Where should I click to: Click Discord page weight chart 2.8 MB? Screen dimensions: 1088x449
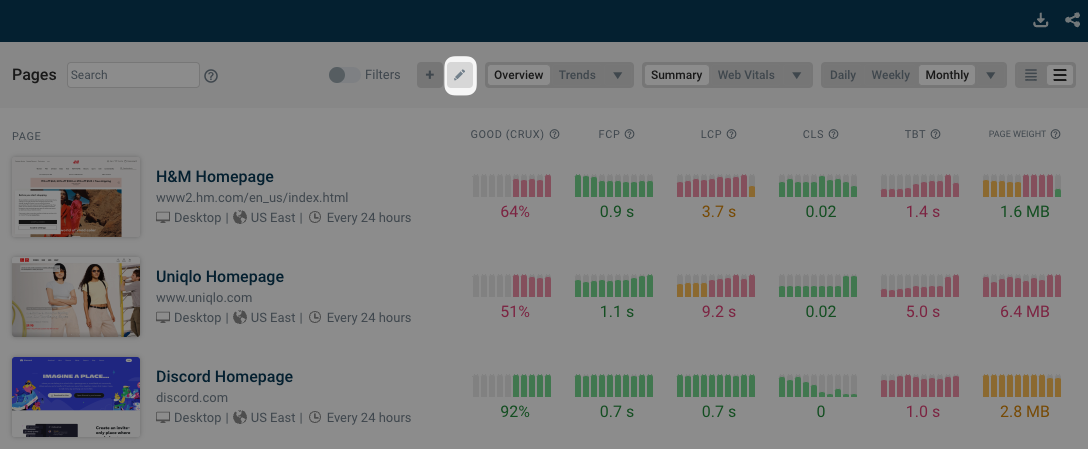click(x=1022, y=386)
